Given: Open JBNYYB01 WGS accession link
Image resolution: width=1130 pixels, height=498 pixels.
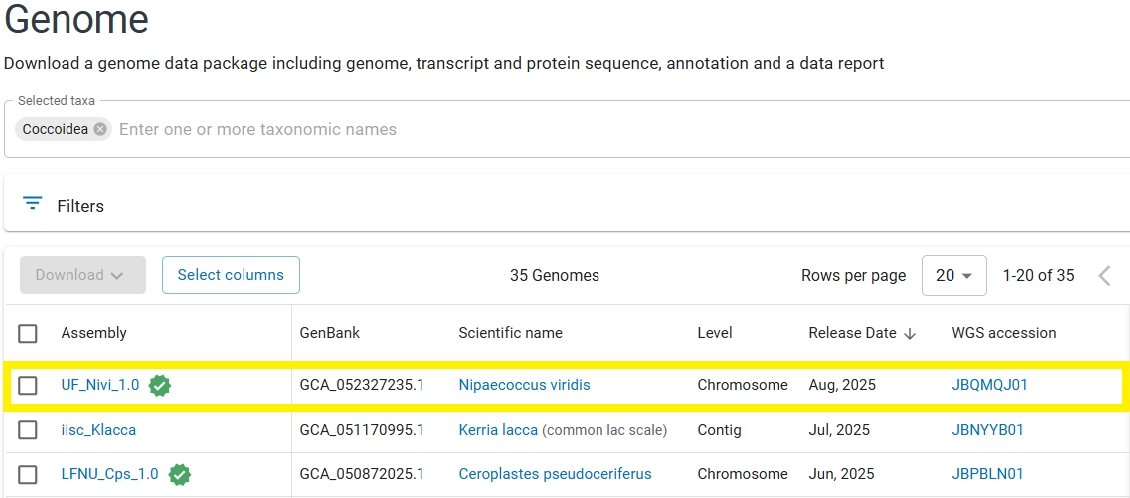Looking at the screenshot, I should [987, 430].
